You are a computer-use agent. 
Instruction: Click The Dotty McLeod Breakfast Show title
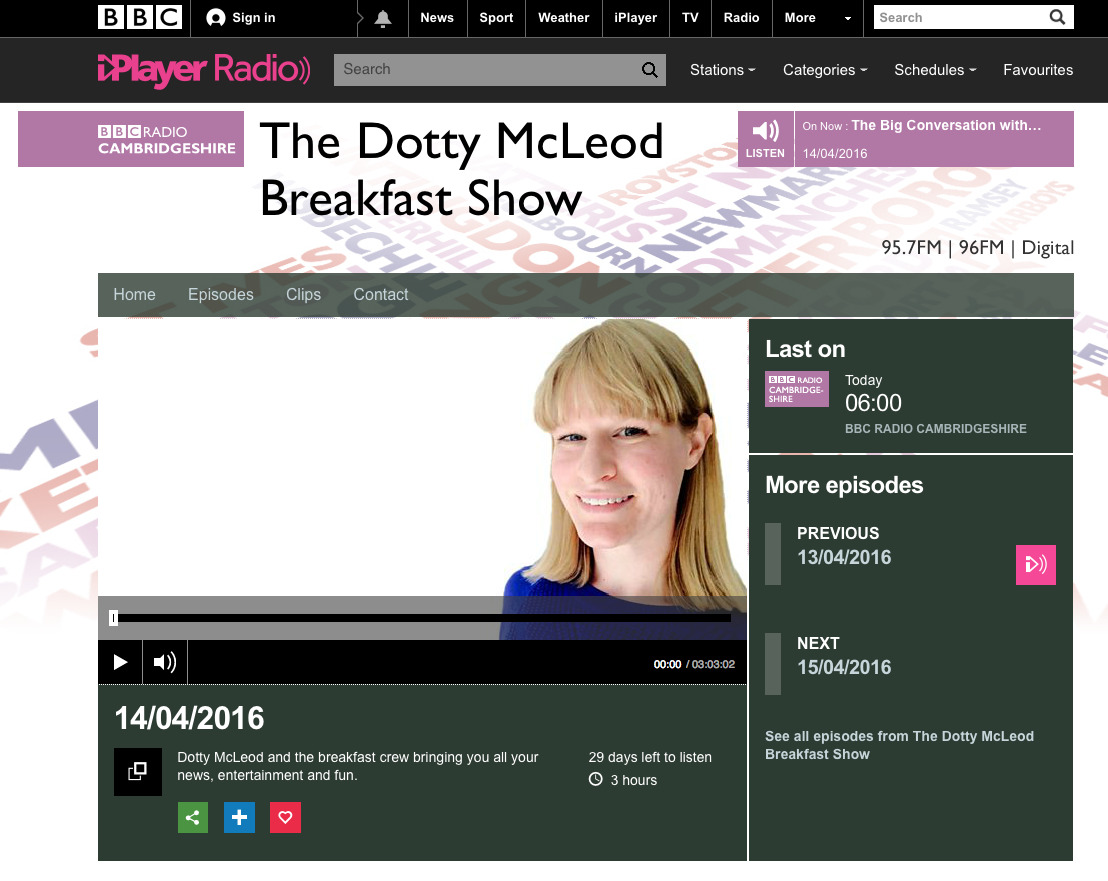461,170
